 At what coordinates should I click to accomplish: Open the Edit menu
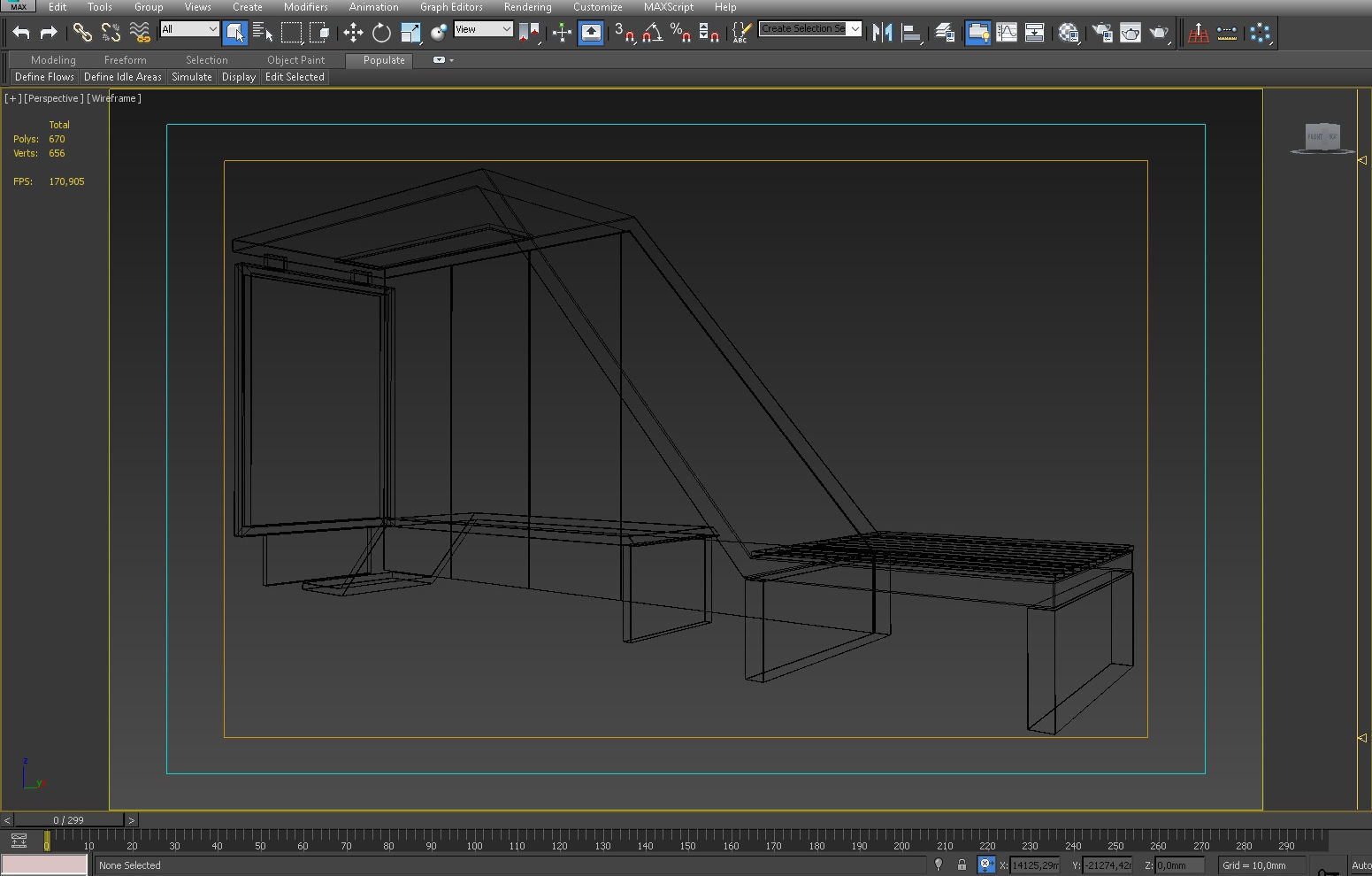tap(57, 7)
